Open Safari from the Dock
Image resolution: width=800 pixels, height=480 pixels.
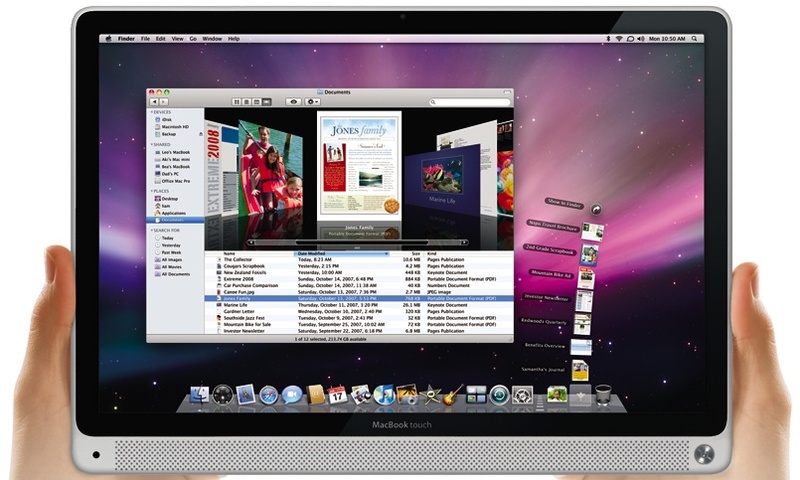point(269,395)
